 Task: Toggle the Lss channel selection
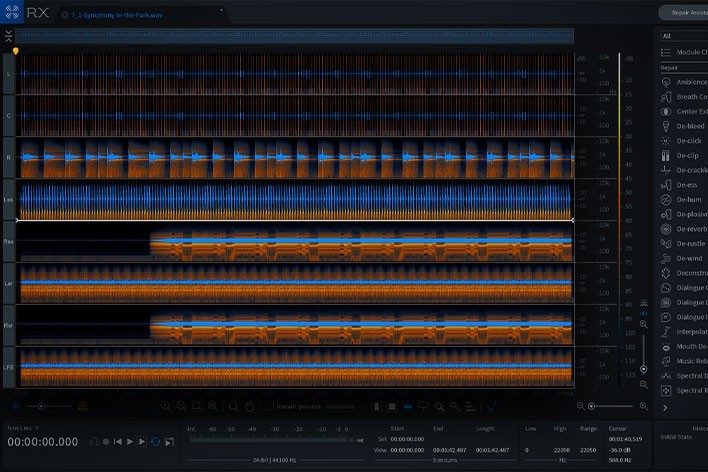tap(9, 200)
